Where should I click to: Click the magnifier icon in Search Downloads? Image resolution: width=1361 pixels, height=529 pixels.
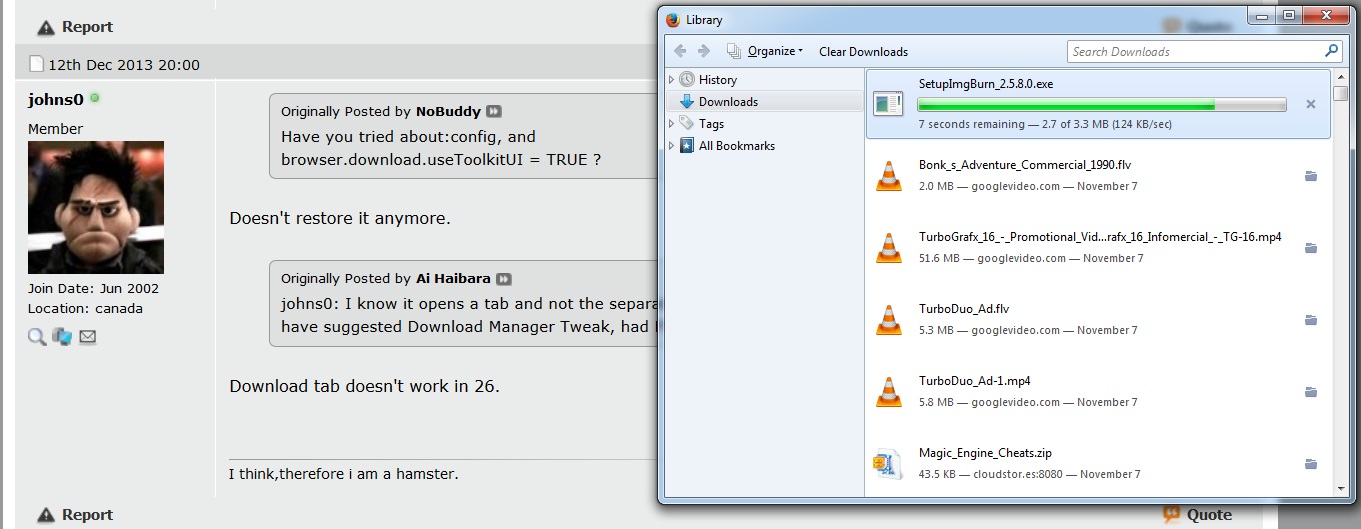pyautogui.click(x=1331, y=51)
